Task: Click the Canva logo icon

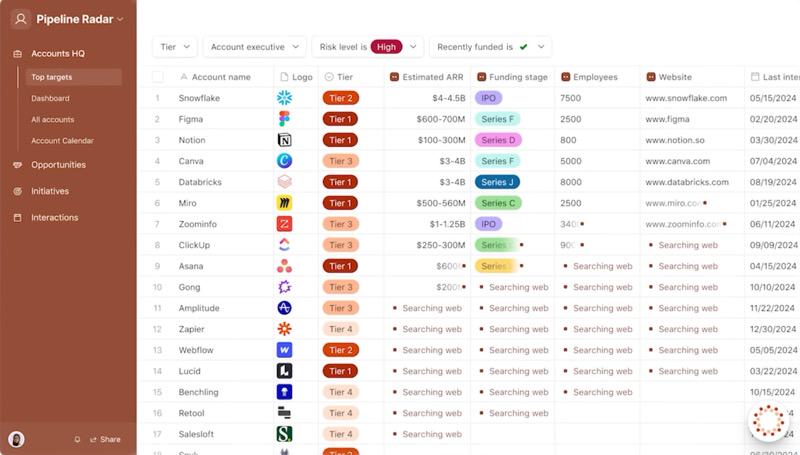Action: [284, 161]
